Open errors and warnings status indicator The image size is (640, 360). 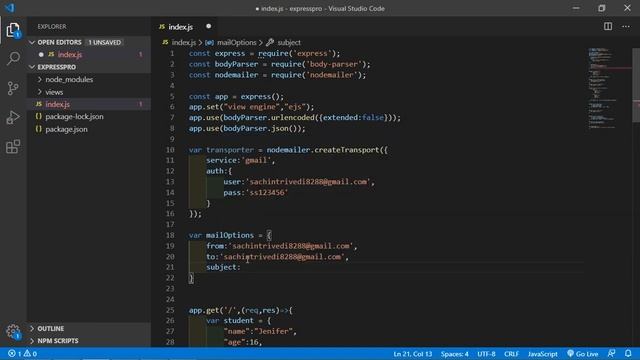coord(22,354)
